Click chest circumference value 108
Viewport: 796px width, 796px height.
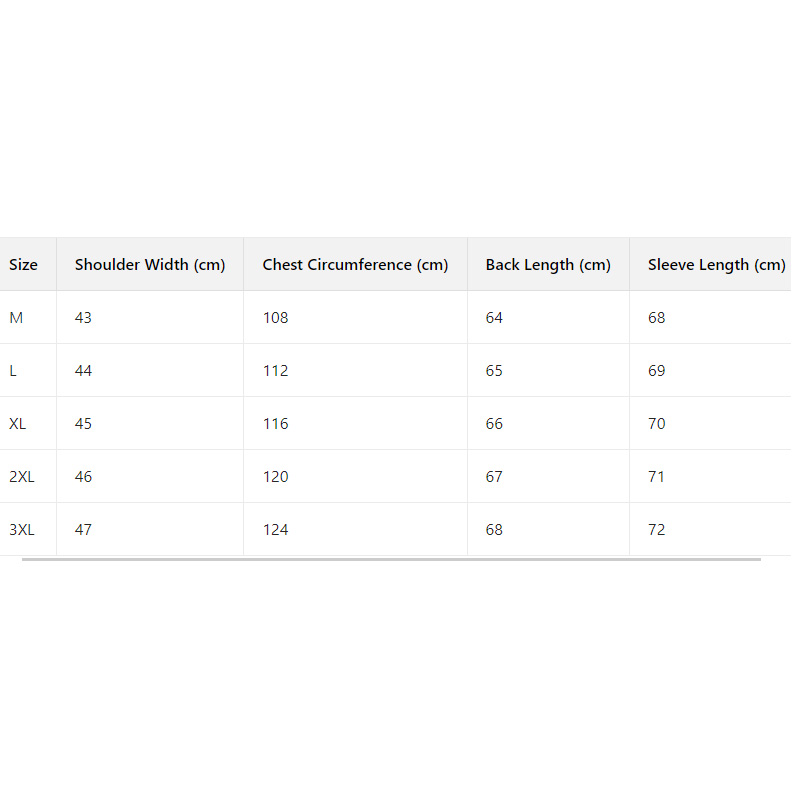point(275,318)
